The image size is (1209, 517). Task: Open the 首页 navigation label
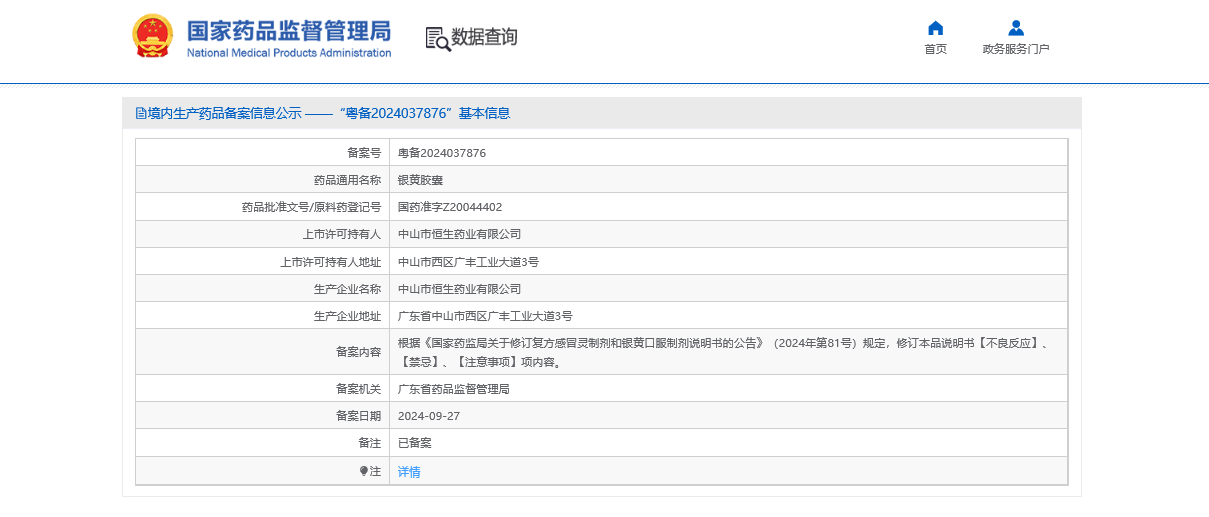tap(935, 49)
